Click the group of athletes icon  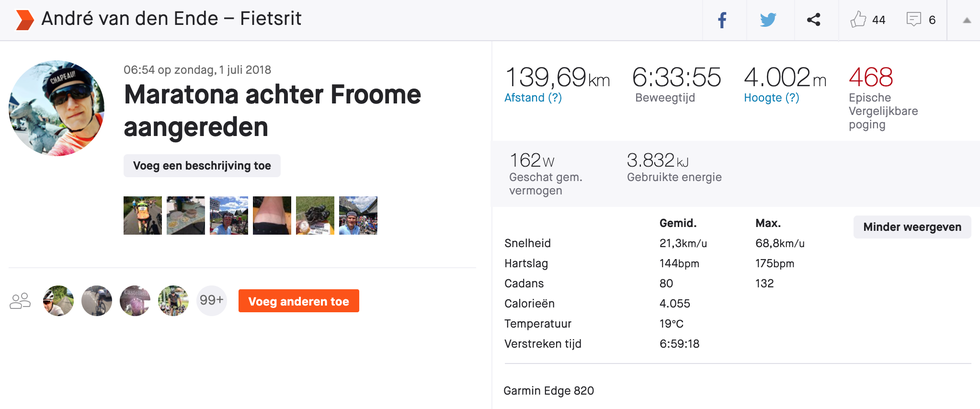(20, 301)
